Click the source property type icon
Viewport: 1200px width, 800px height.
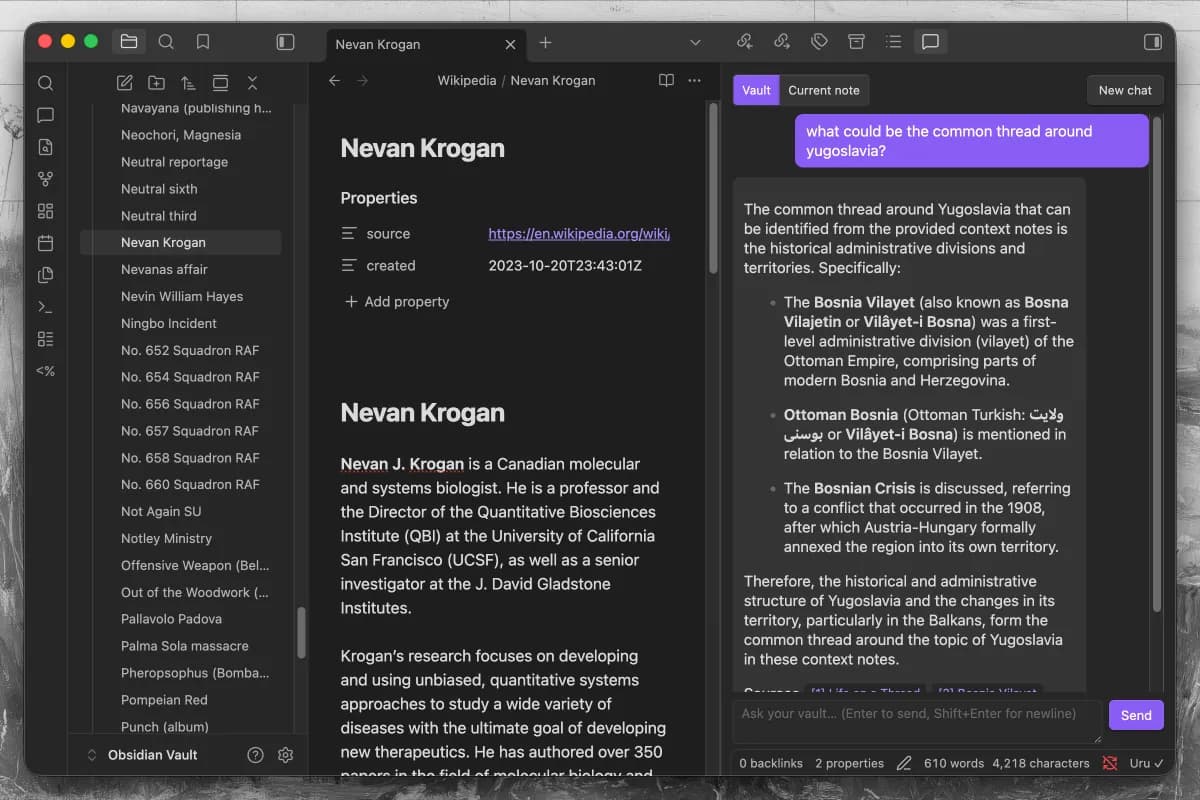(x=349, y=234)
